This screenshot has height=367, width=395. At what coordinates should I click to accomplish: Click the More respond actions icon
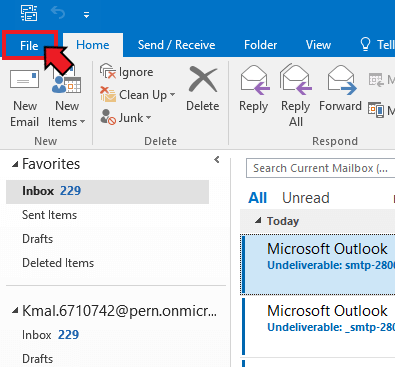376,110
